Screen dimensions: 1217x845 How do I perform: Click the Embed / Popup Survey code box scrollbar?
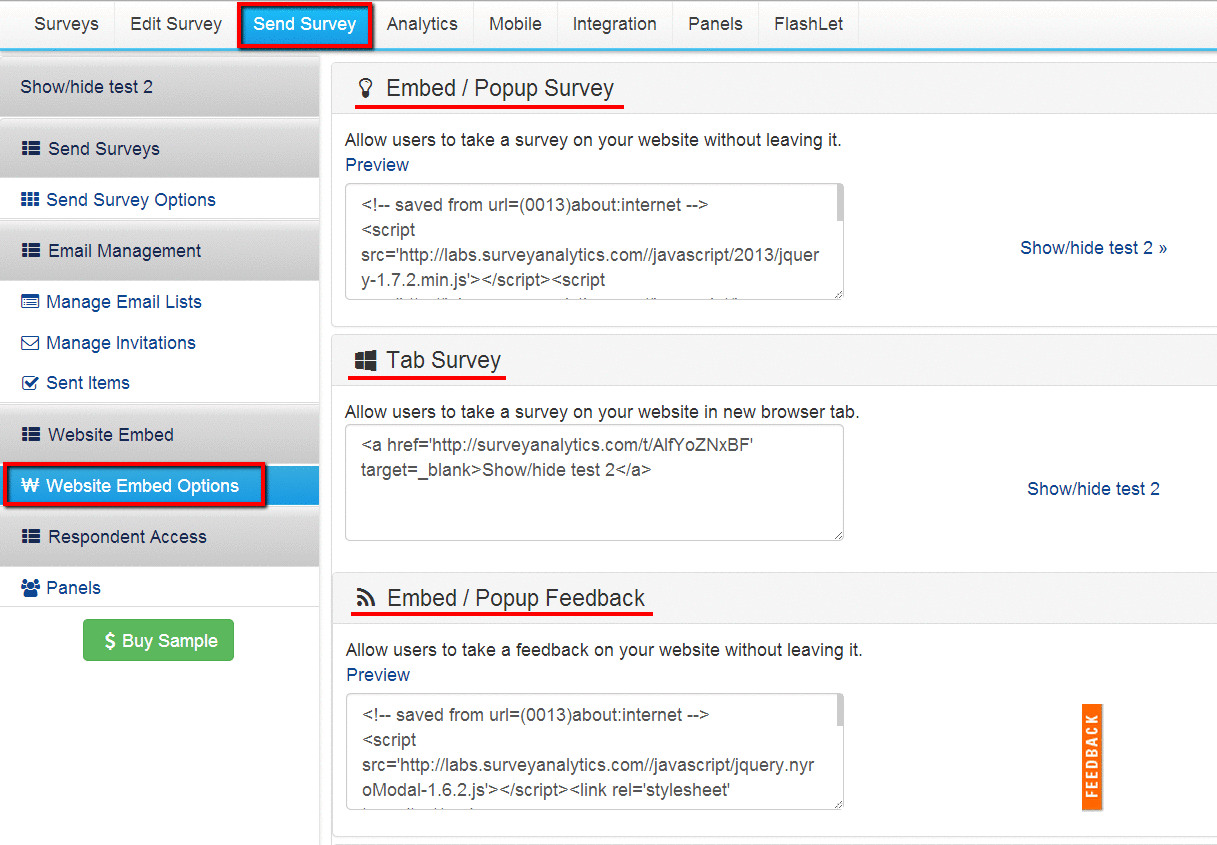point(840,202)
